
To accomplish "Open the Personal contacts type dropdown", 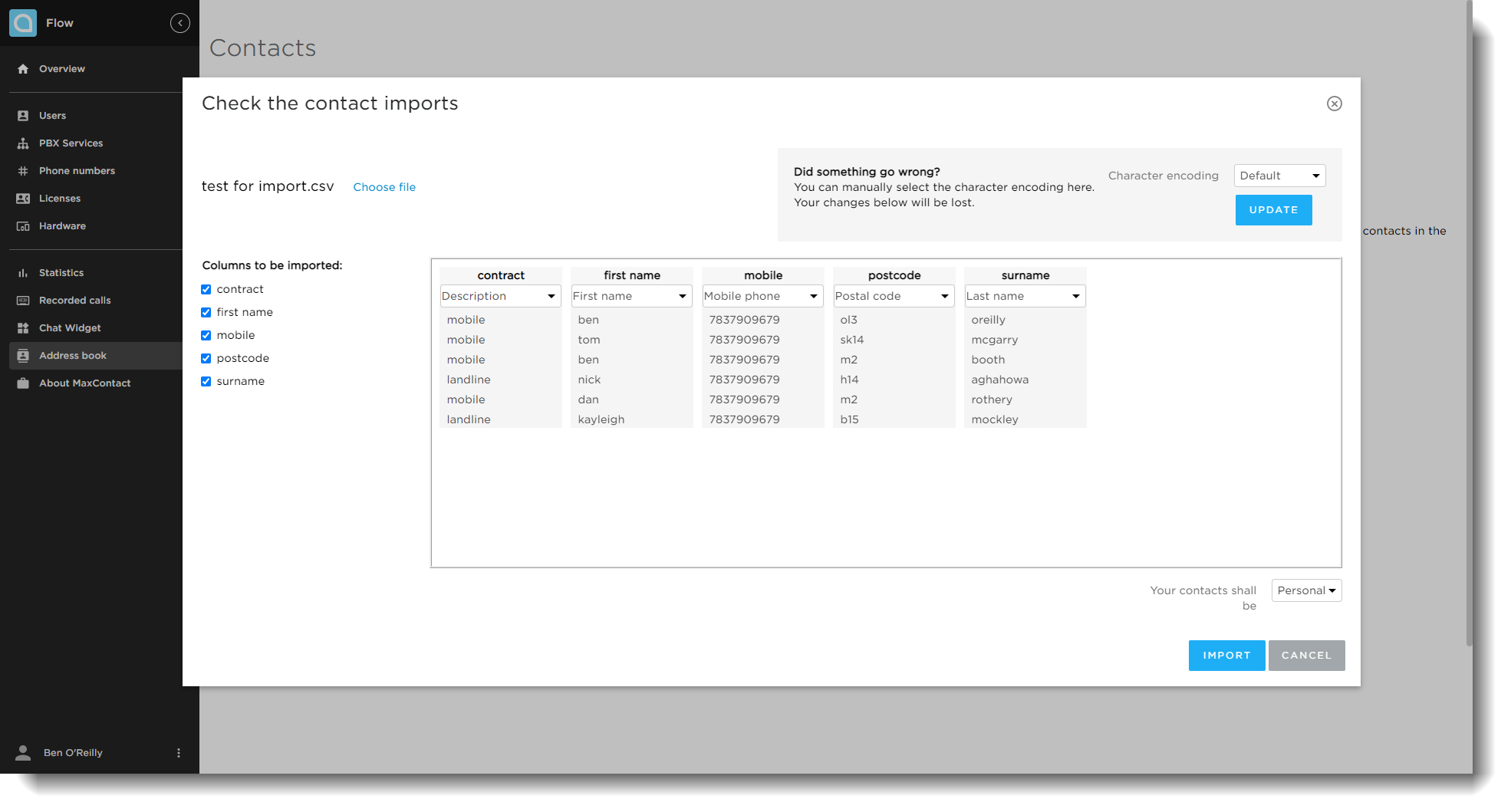I will (1306, 590).
